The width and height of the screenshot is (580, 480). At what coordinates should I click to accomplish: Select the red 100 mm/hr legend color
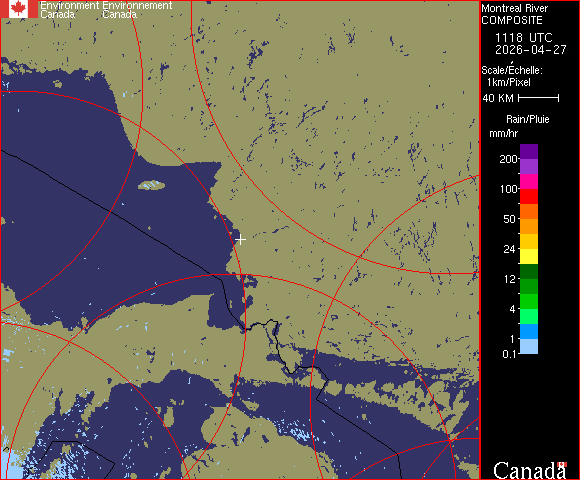click(x=529, y=196)
